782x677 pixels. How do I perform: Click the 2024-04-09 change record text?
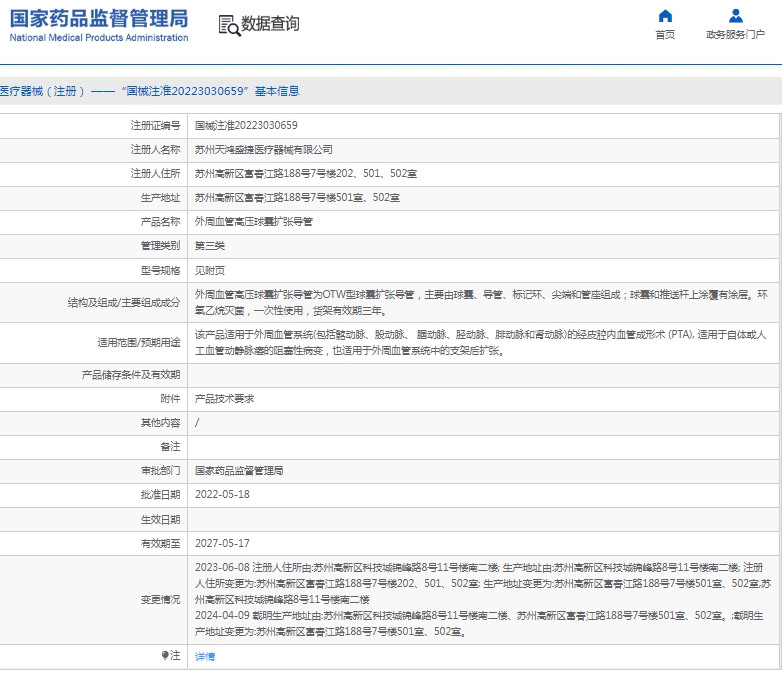(479, 623)
